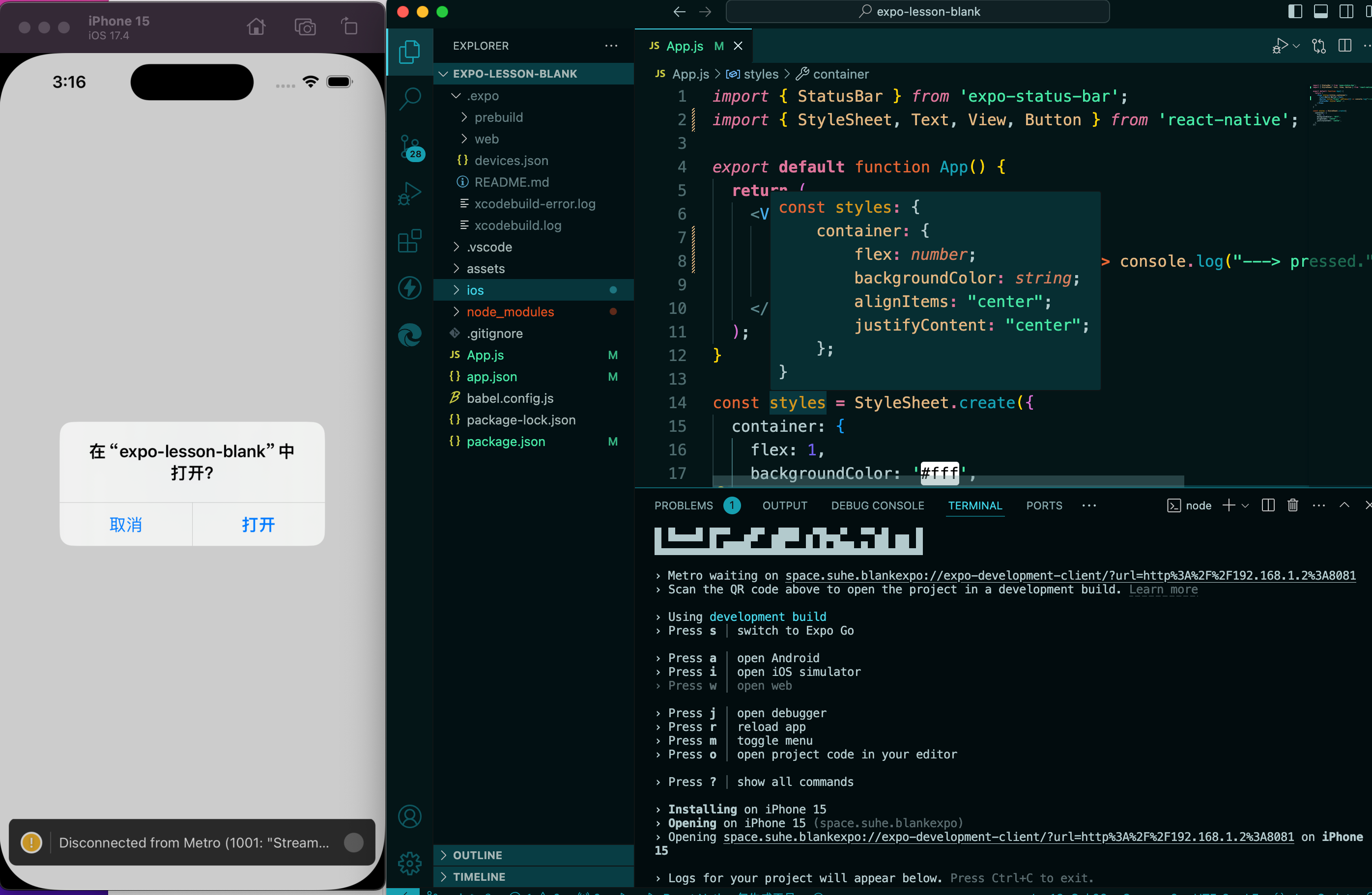The width and height of the screenshot is (1372, 895).
Task: Tap 打开 to open expo-lesson-blank
Action: [257, 525]
